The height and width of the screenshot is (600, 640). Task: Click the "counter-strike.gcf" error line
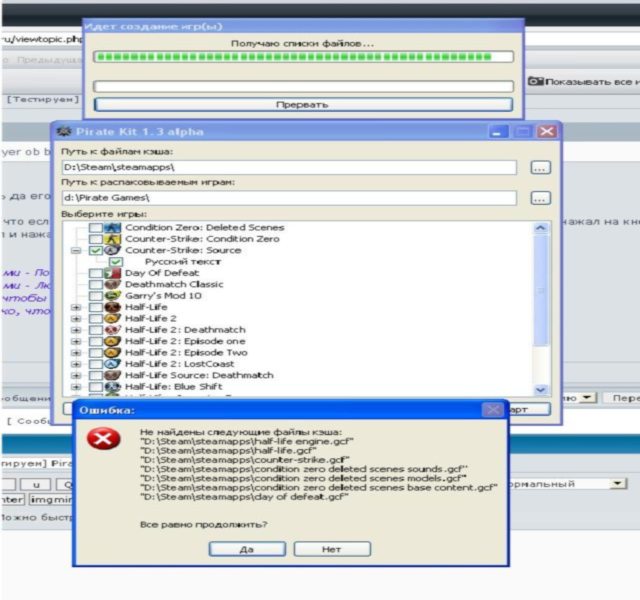244,460
